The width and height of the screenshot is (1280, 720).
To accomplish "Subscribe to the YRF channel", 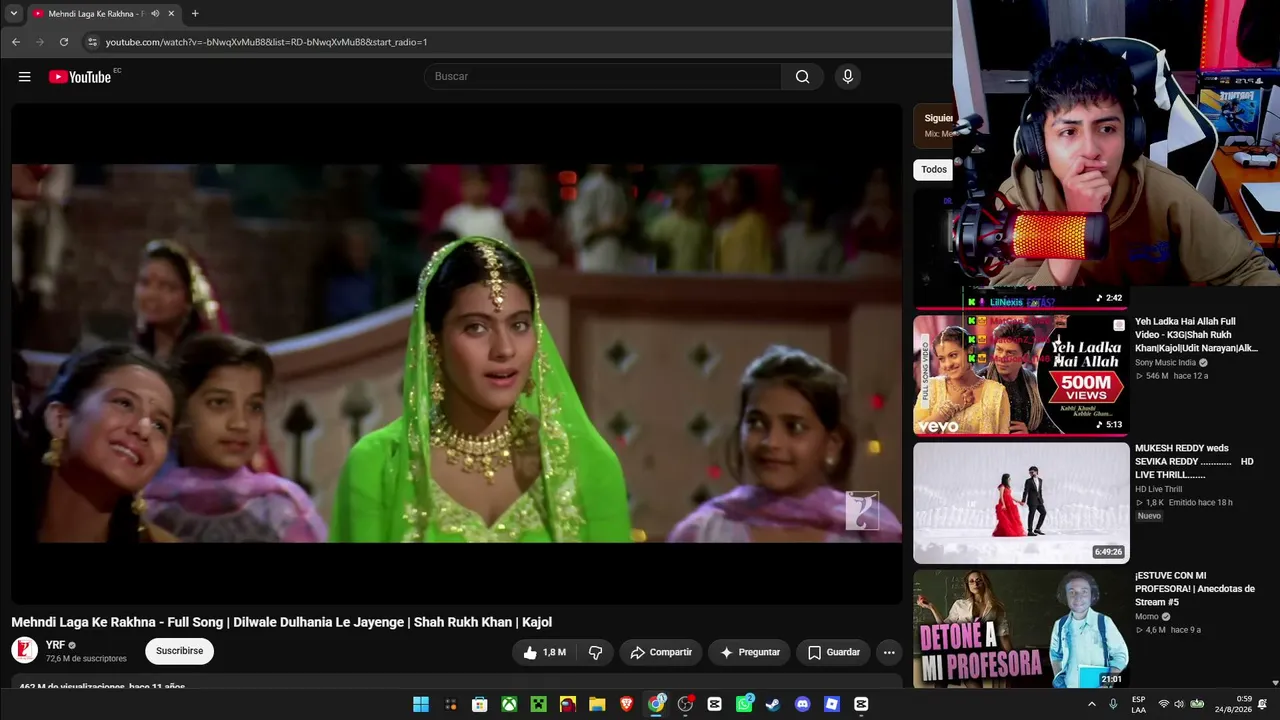I will tap(180, 651).
